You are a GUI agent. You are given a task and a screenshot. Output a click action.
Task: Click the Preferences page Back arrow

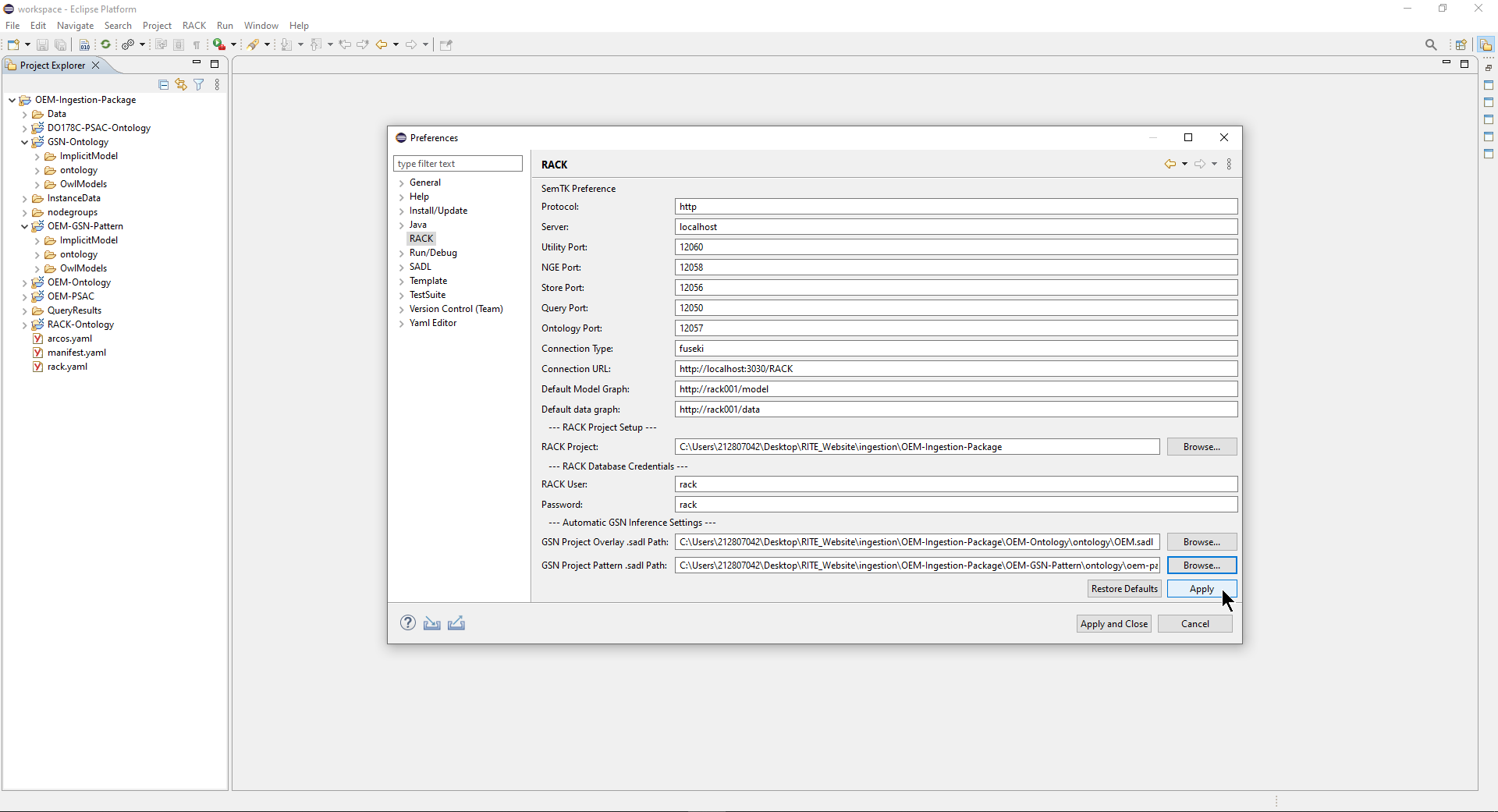(1170, 164)
